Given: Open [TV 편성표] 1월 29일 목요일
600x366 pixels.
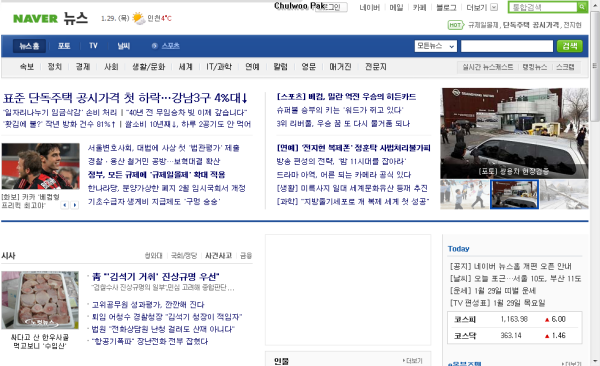Looking at the screenshot, I should (x=497, y=303).
